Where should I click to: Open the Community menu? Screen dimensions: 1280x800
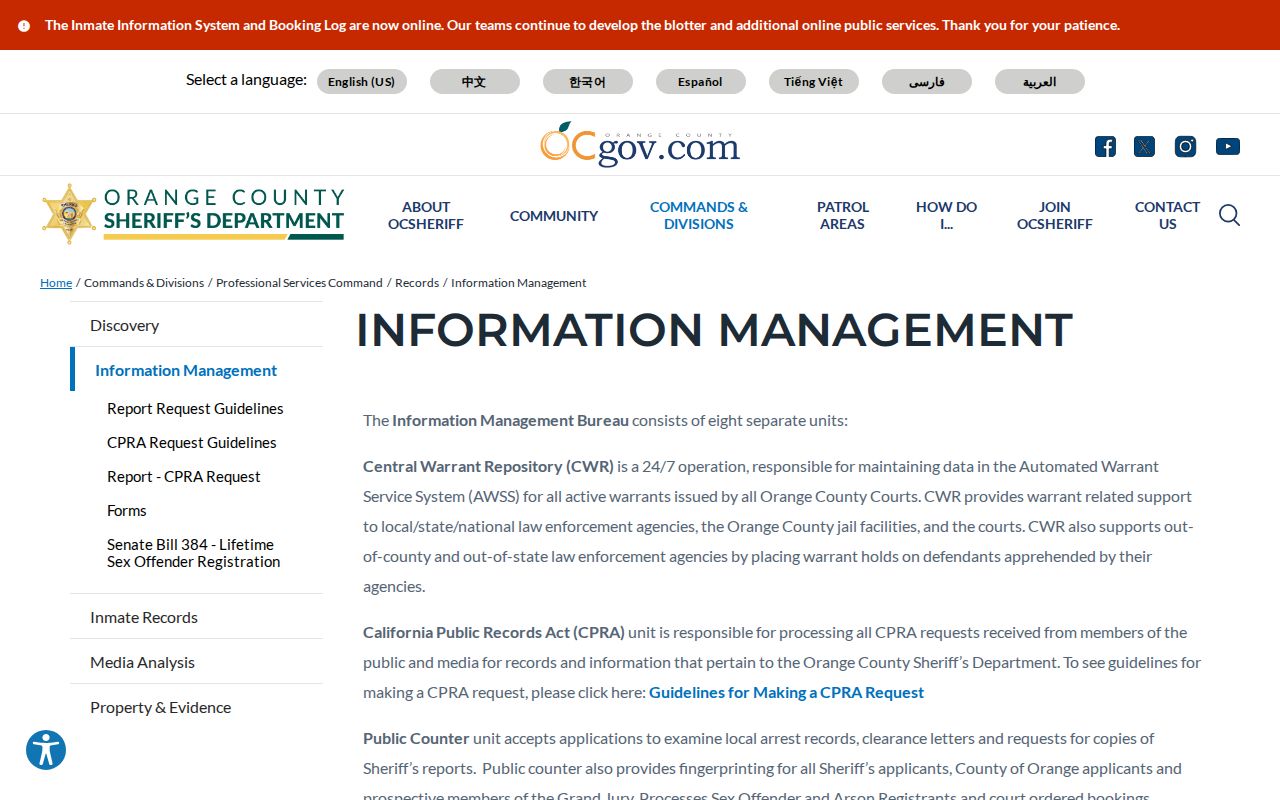pyautogui.click(x=554, y=216)
